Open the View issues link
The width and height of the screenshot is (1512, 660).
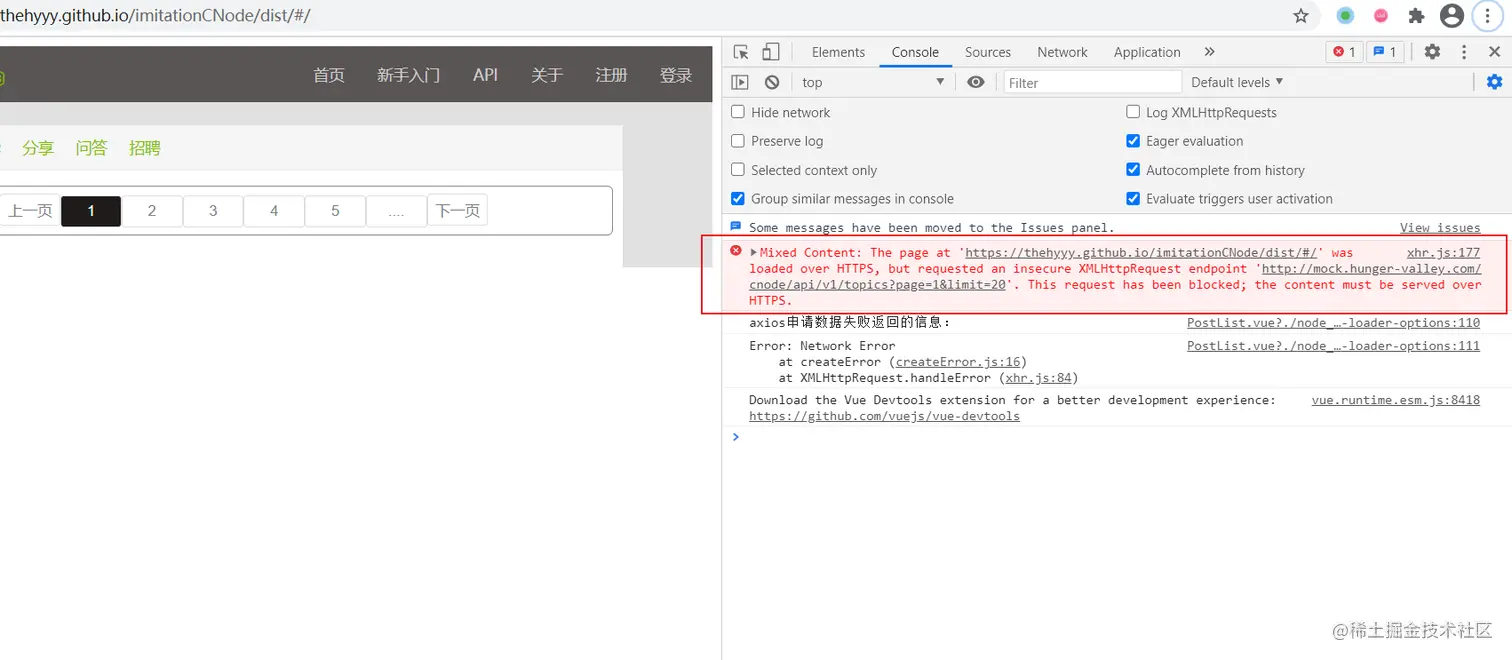tap(1440, 228)
